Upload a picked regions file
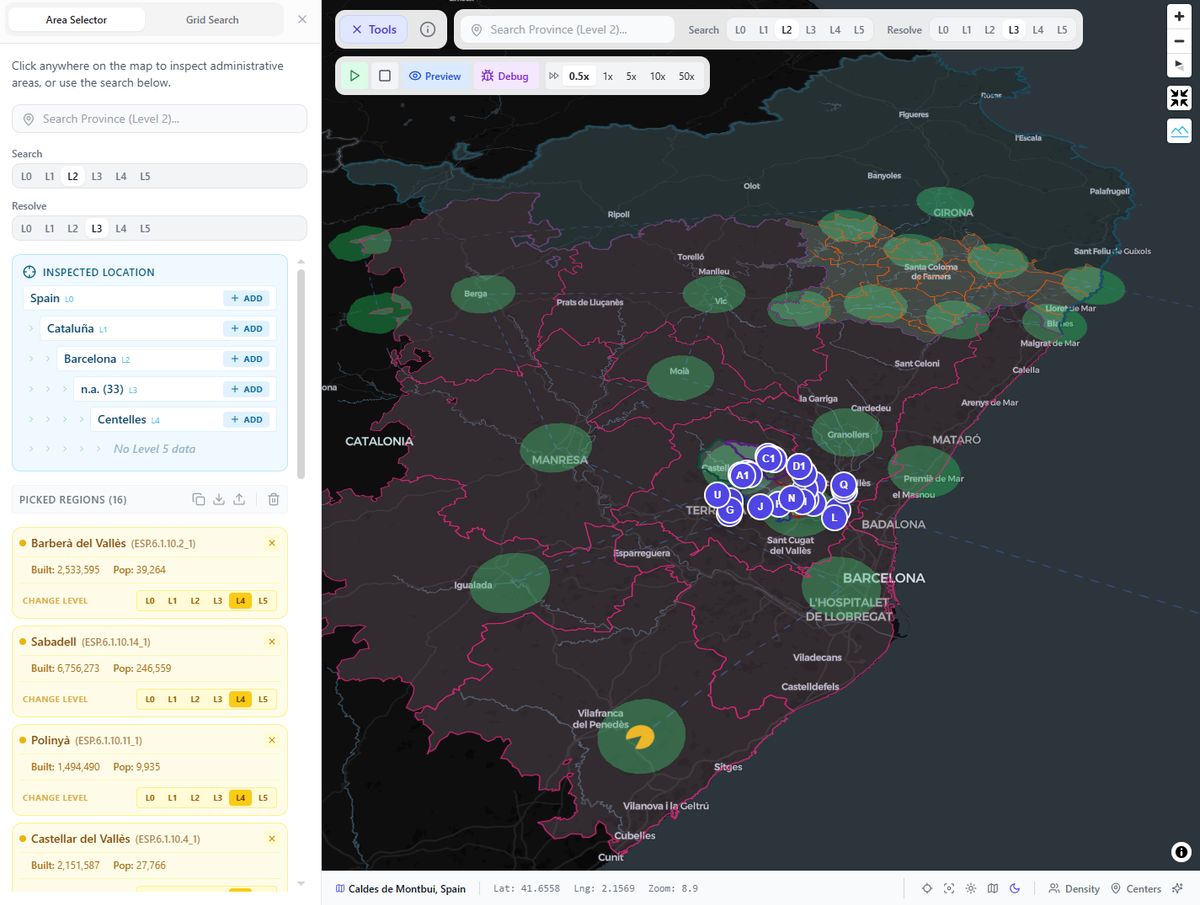 pos(240,500)
